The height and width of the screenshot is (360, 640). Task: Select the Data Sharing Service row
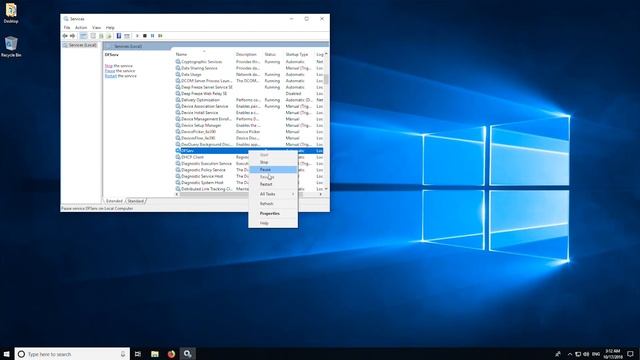coord(249,68)
